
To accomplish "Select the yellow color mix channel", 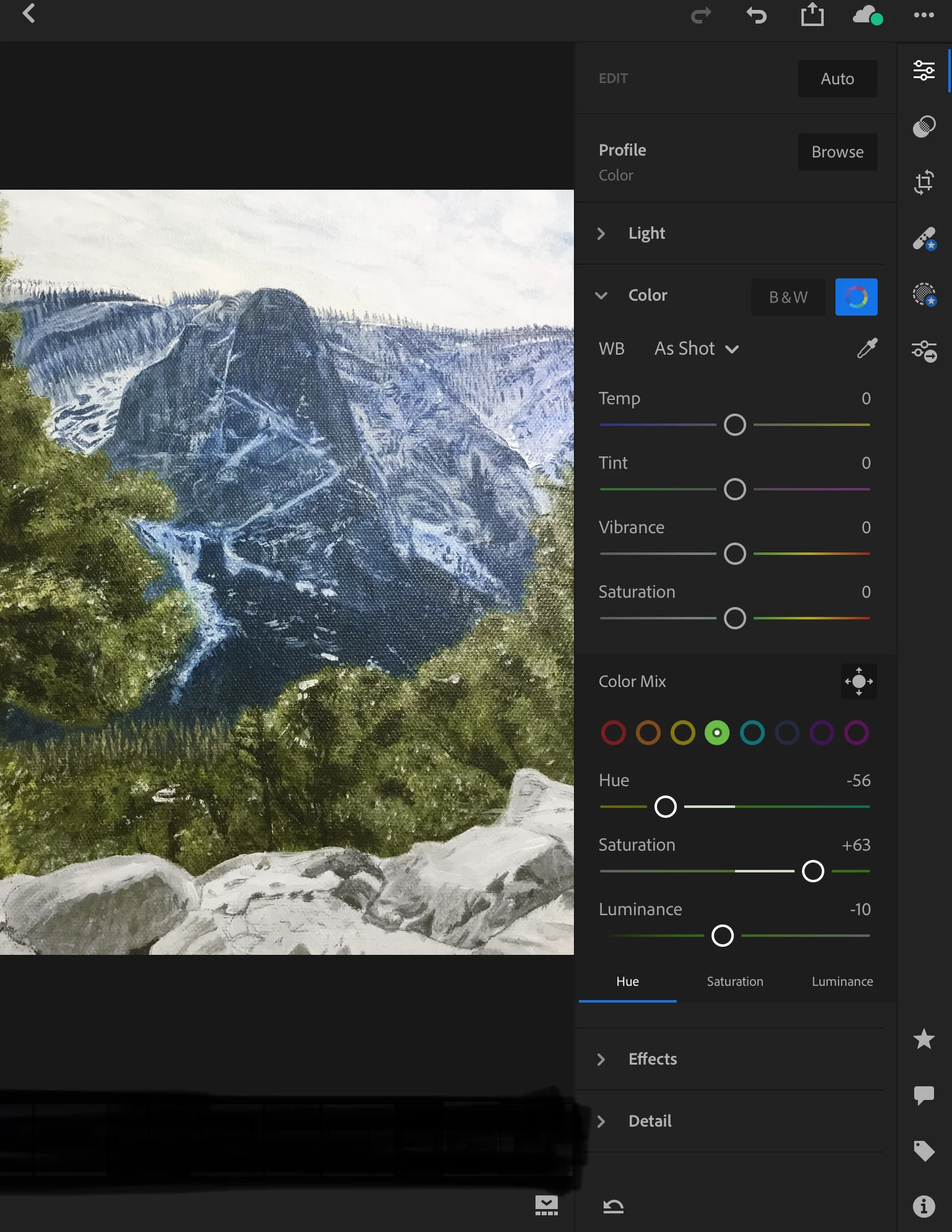I will (682, 733).
